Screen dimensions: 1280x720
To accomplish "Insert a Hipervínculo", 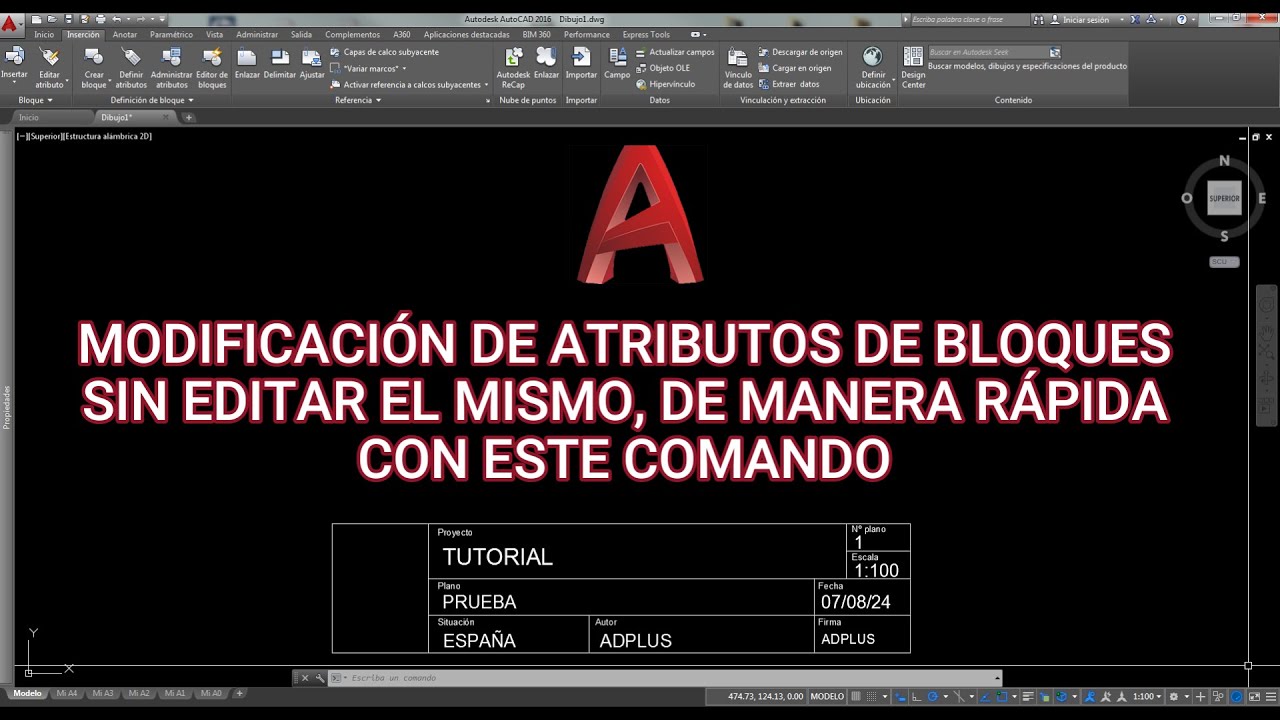I will point(665,84).
